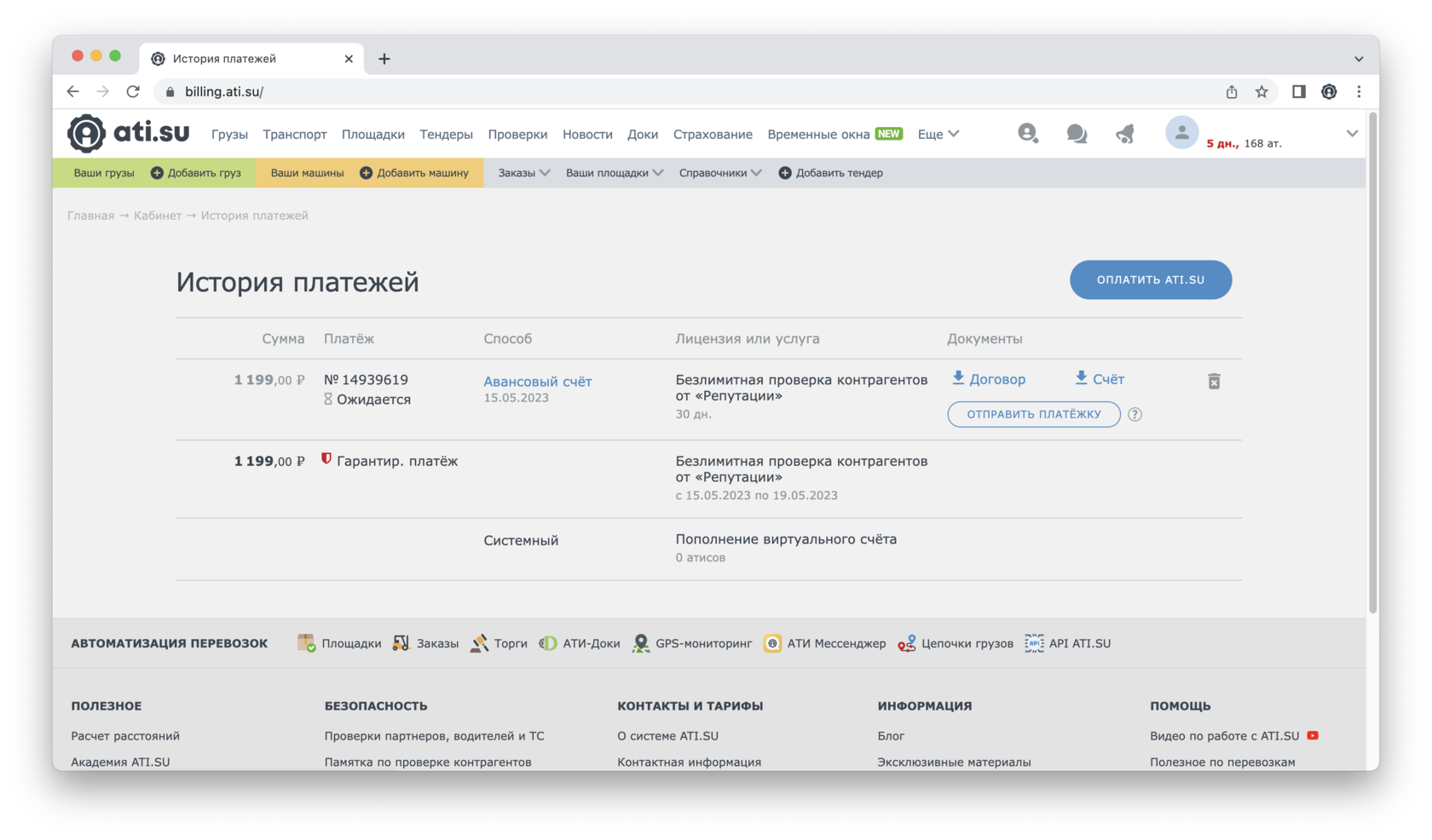This screenshot has height=840, width=1432.
Task: Click Главная breadcrumb
Action: pyautogui.click(x=90, y=216)
